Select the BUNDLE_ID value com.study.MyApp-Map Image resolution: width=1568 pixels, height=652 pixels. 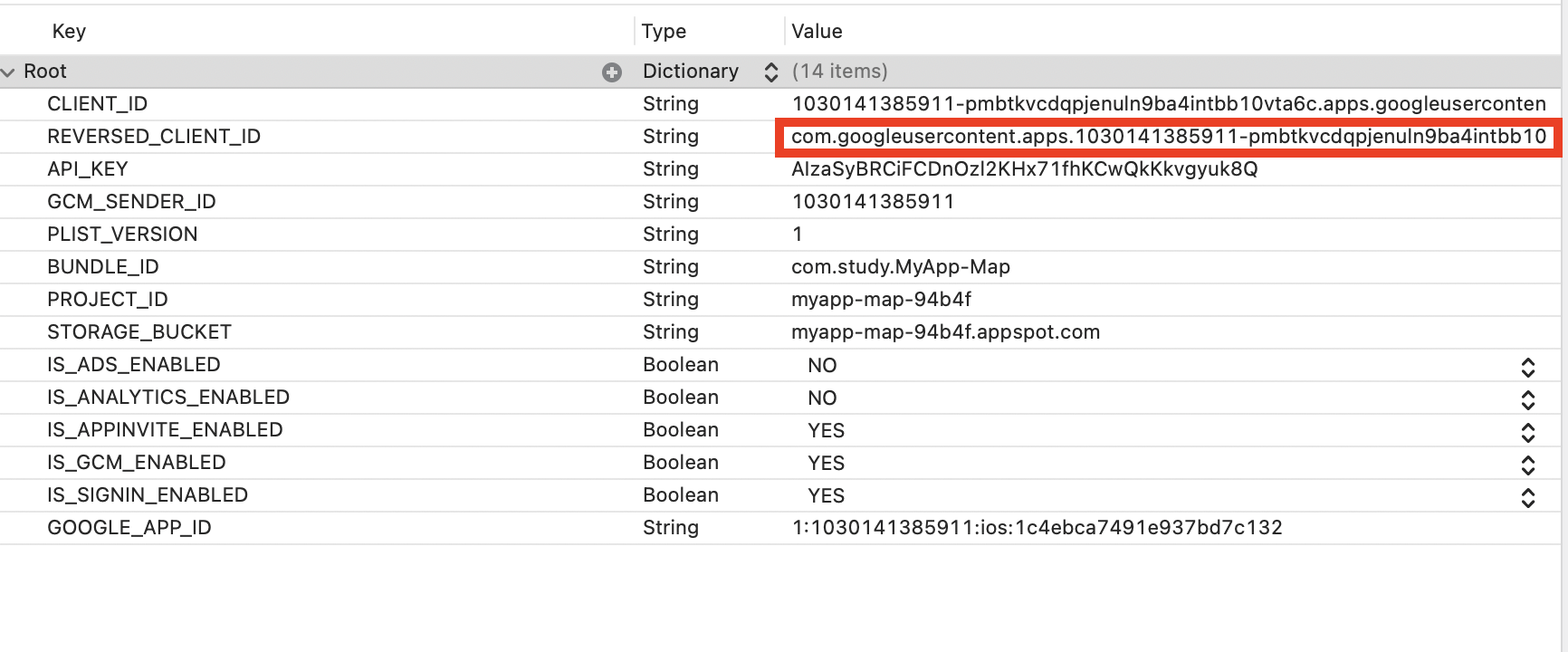(x=900, y=267)
